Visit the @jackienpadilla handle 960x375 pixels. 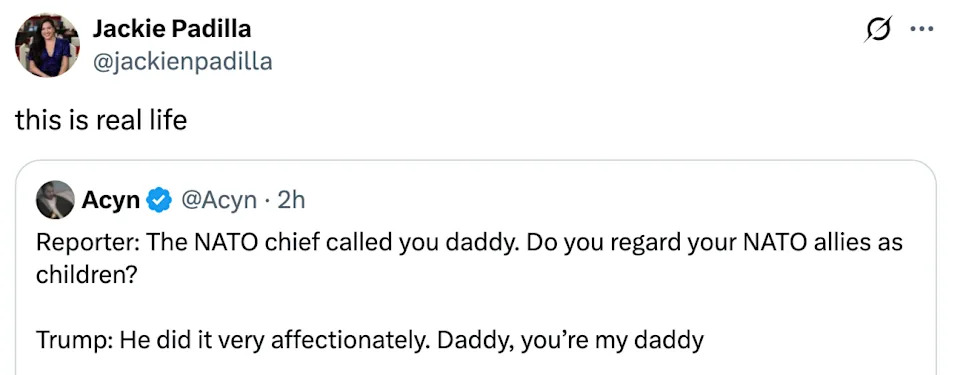(182, 61)
